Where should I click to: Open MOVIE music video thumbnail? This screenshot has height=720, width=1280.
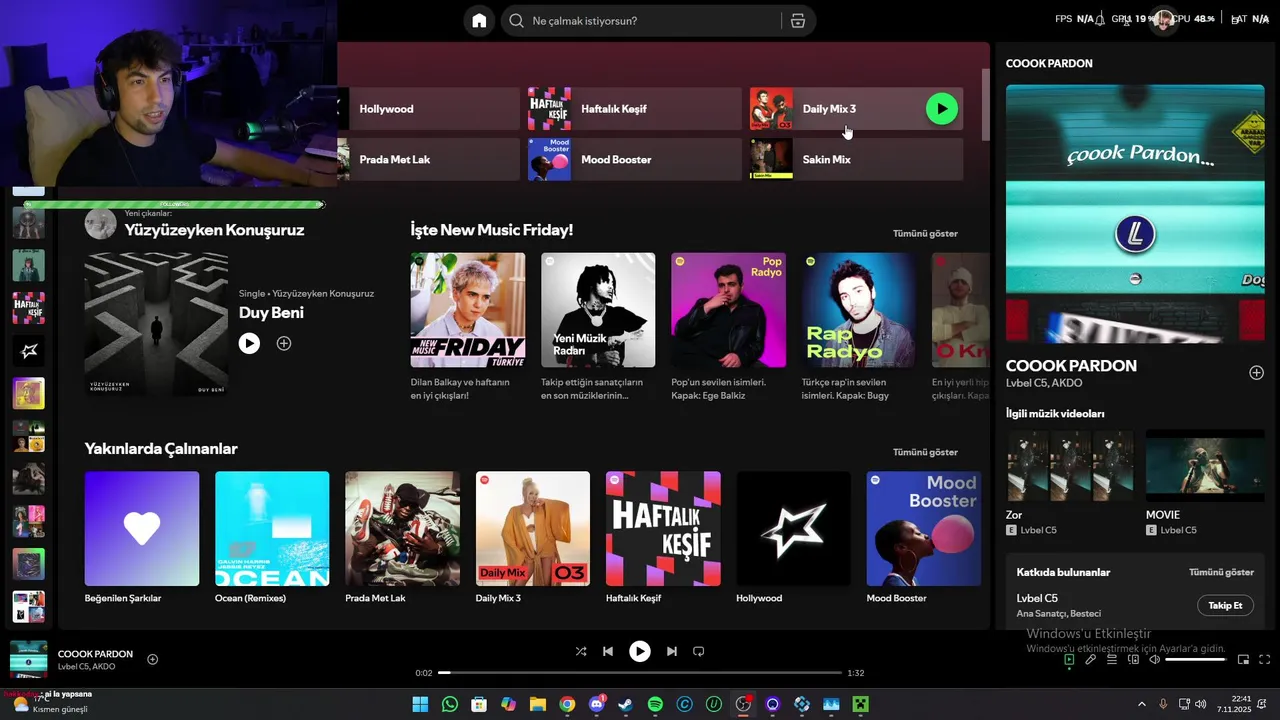pyautogui.click(x=1205, y=465)
